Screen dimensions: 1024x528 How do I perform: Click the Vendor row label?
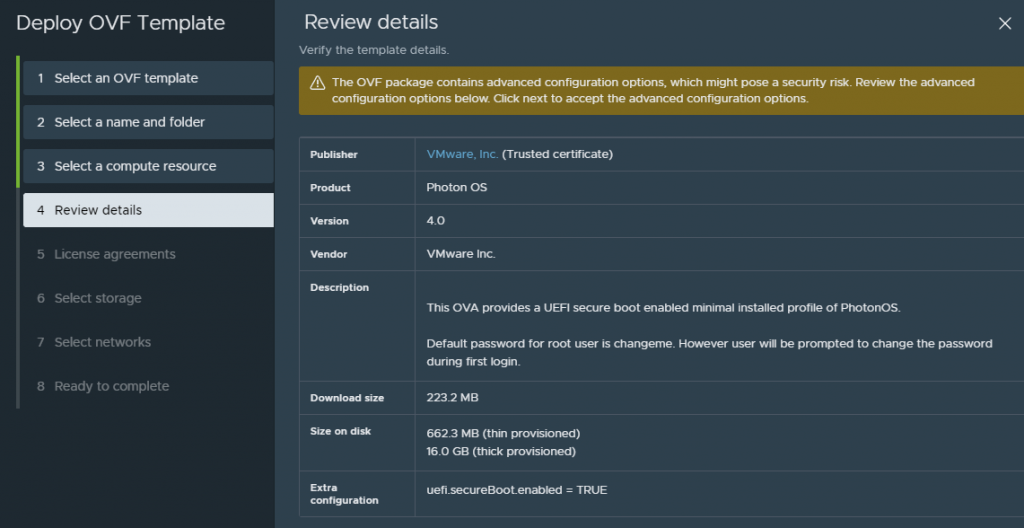[328, 254]
